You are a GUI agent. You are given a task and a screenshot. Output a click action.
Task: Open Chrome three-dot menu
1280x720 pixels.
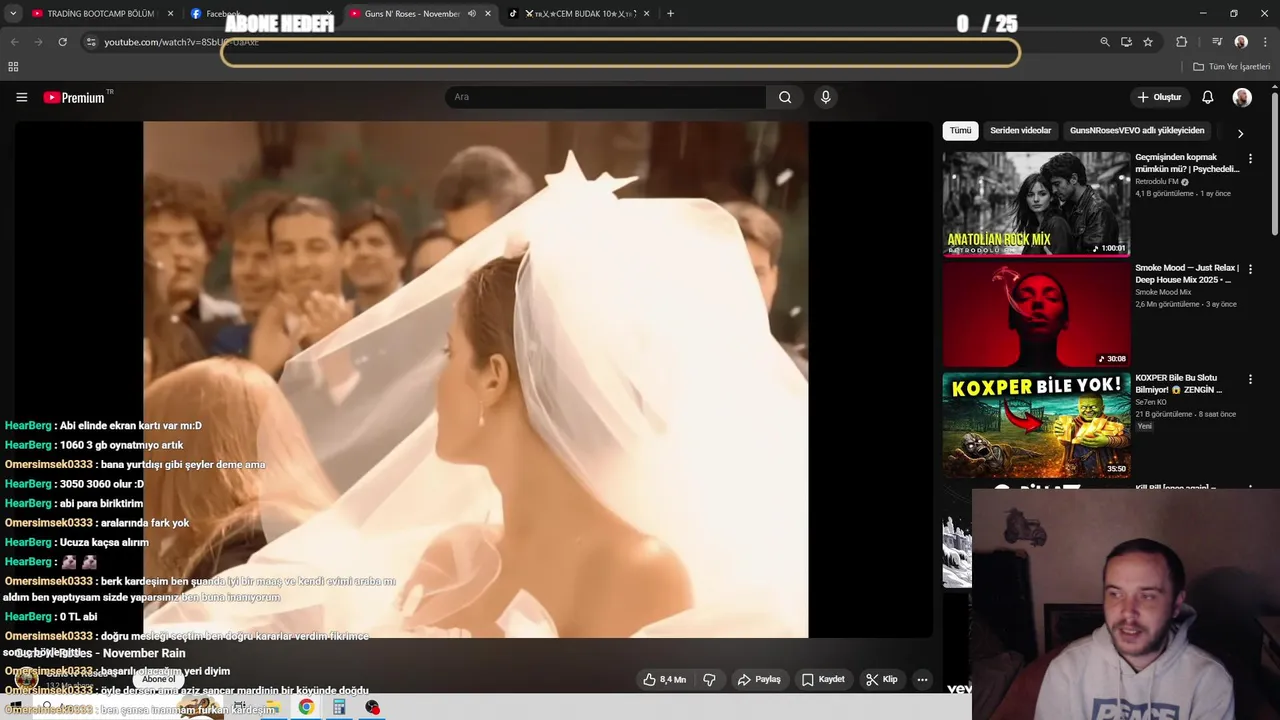pyautogui.click(x=1266, y=42)
